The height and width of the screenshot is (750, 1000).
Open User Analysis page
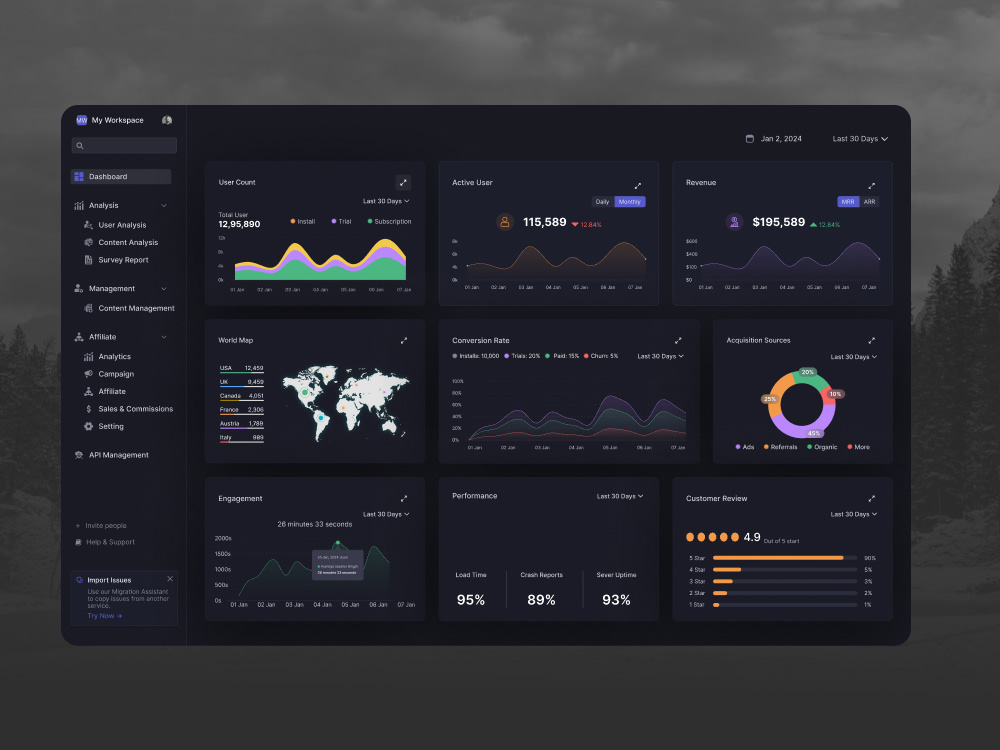[122, 225]
